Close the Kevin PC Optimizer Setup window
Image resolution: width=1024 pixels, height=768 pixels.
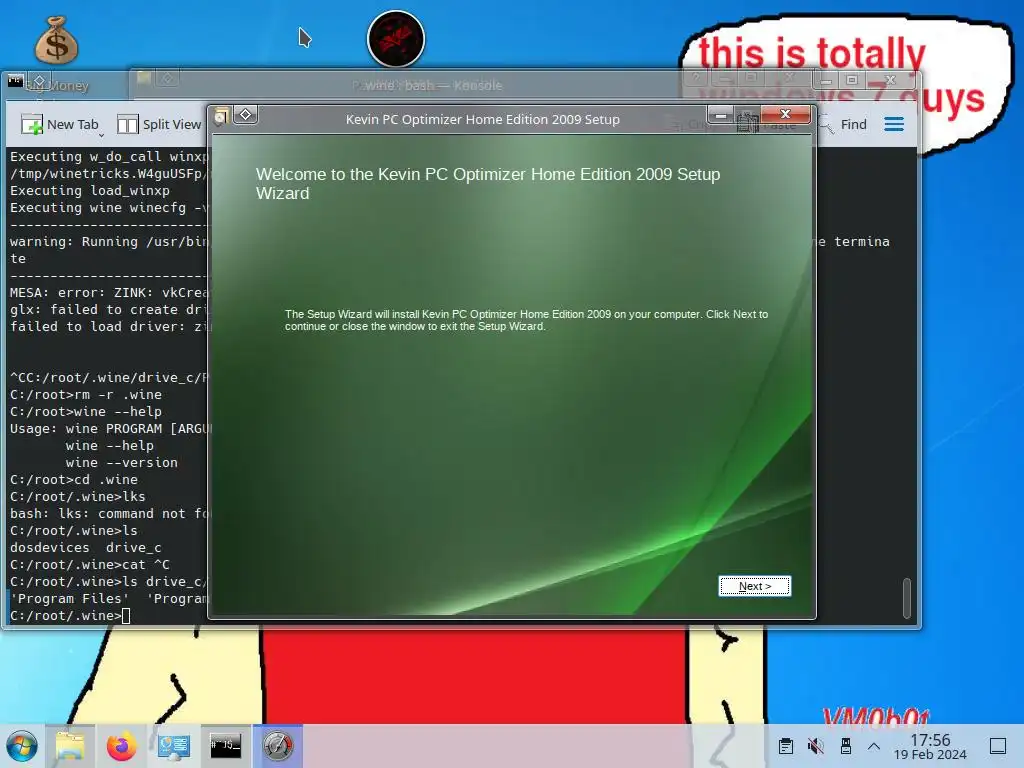(x=785, y=114)
